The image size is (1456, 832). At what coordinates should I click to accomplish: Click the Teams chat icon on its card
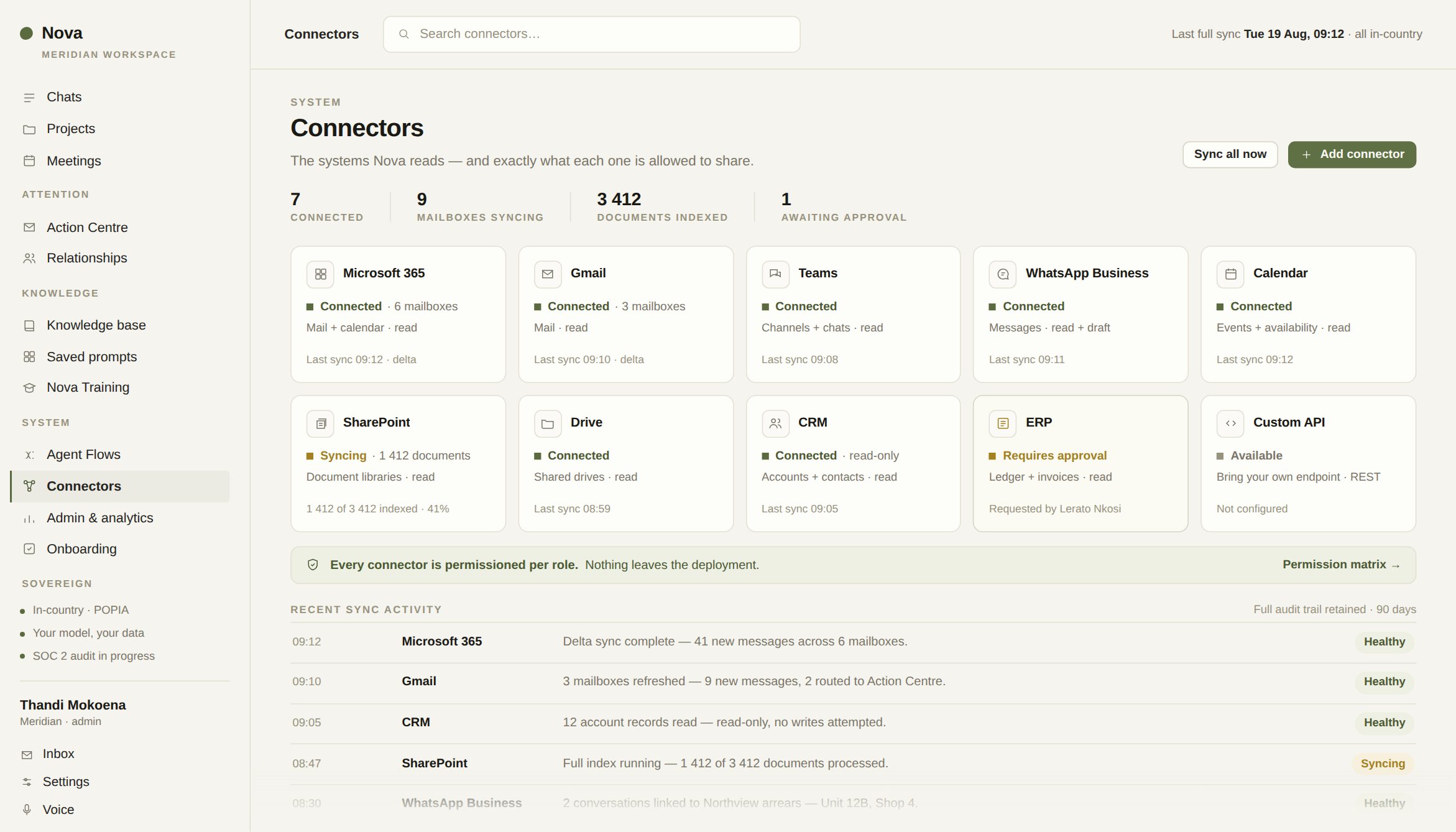click(x=775, y=274)
